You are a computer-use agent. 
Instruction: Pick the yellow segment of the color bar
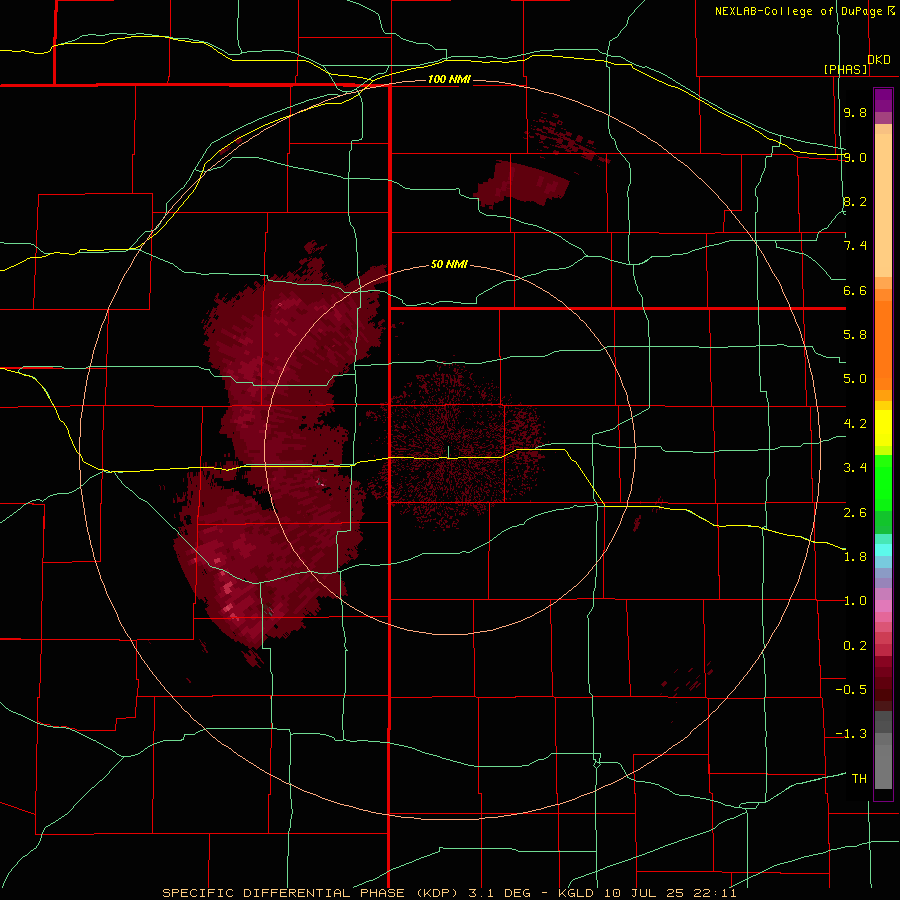click(x=883, y=428)
